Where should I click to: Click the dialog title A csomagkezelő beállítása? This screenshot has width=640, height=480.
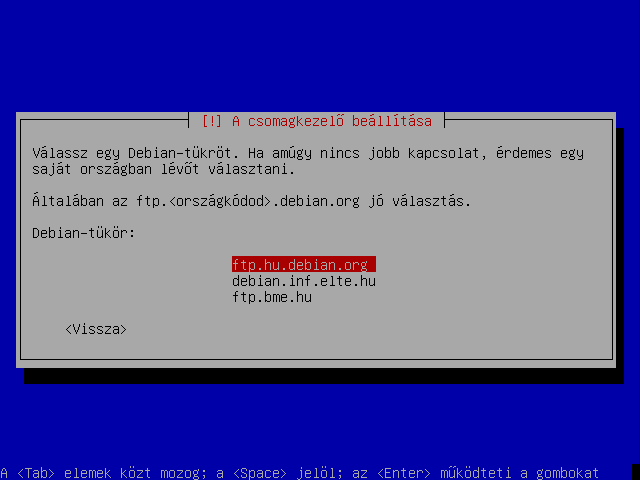(332, 121)
